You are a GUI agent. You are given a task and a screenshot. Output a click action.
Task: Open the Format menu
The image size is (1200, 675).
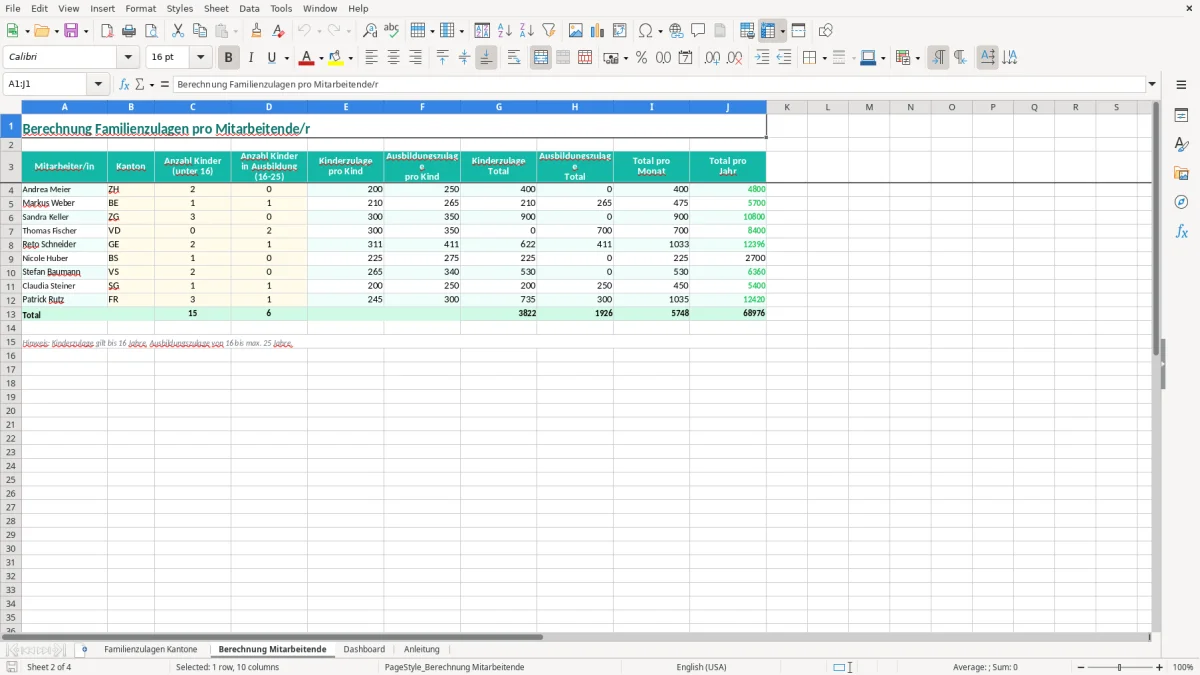[x=141, y=8]
